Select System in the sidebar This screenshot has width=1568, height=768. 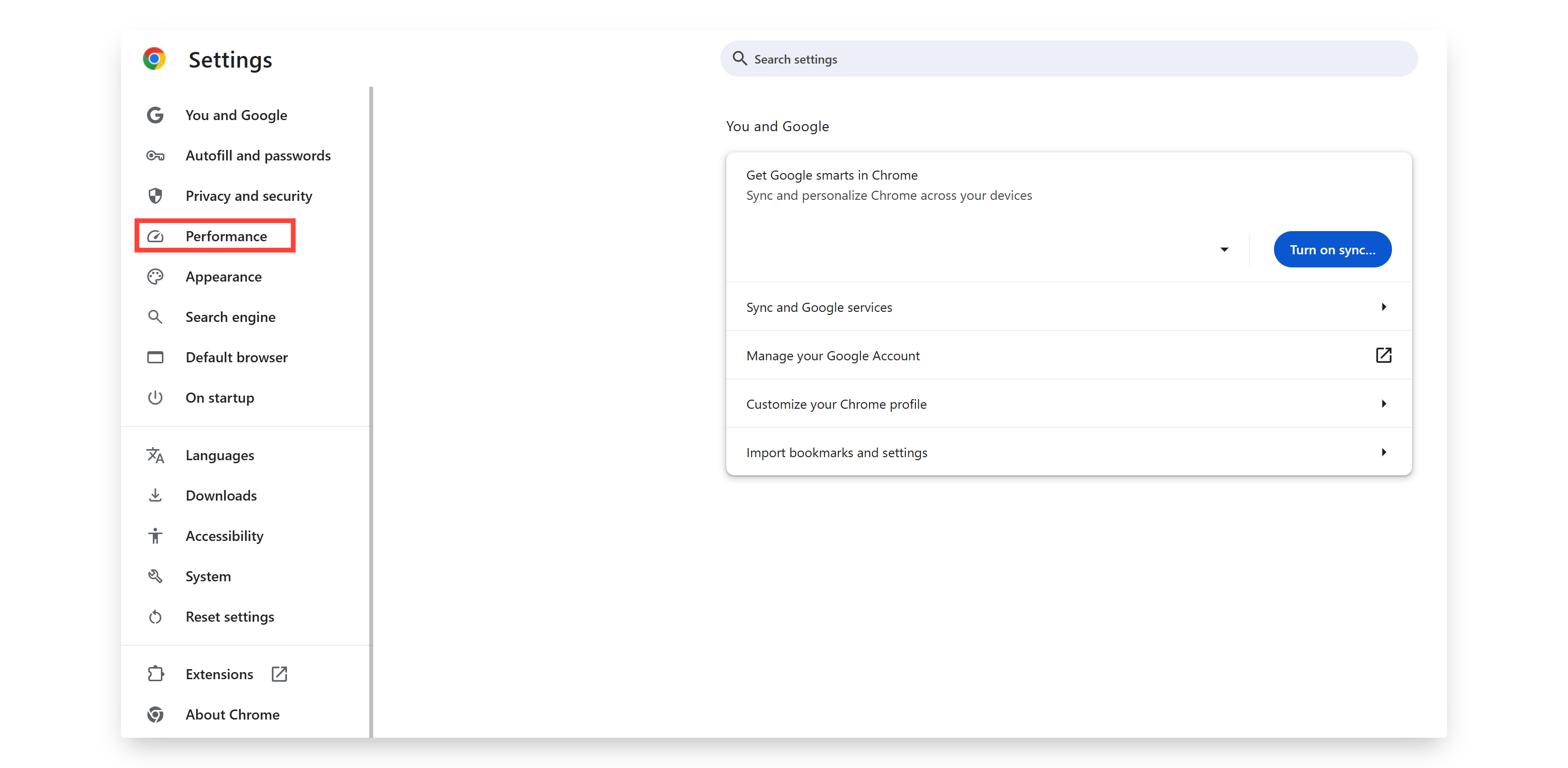click(208, 576)
